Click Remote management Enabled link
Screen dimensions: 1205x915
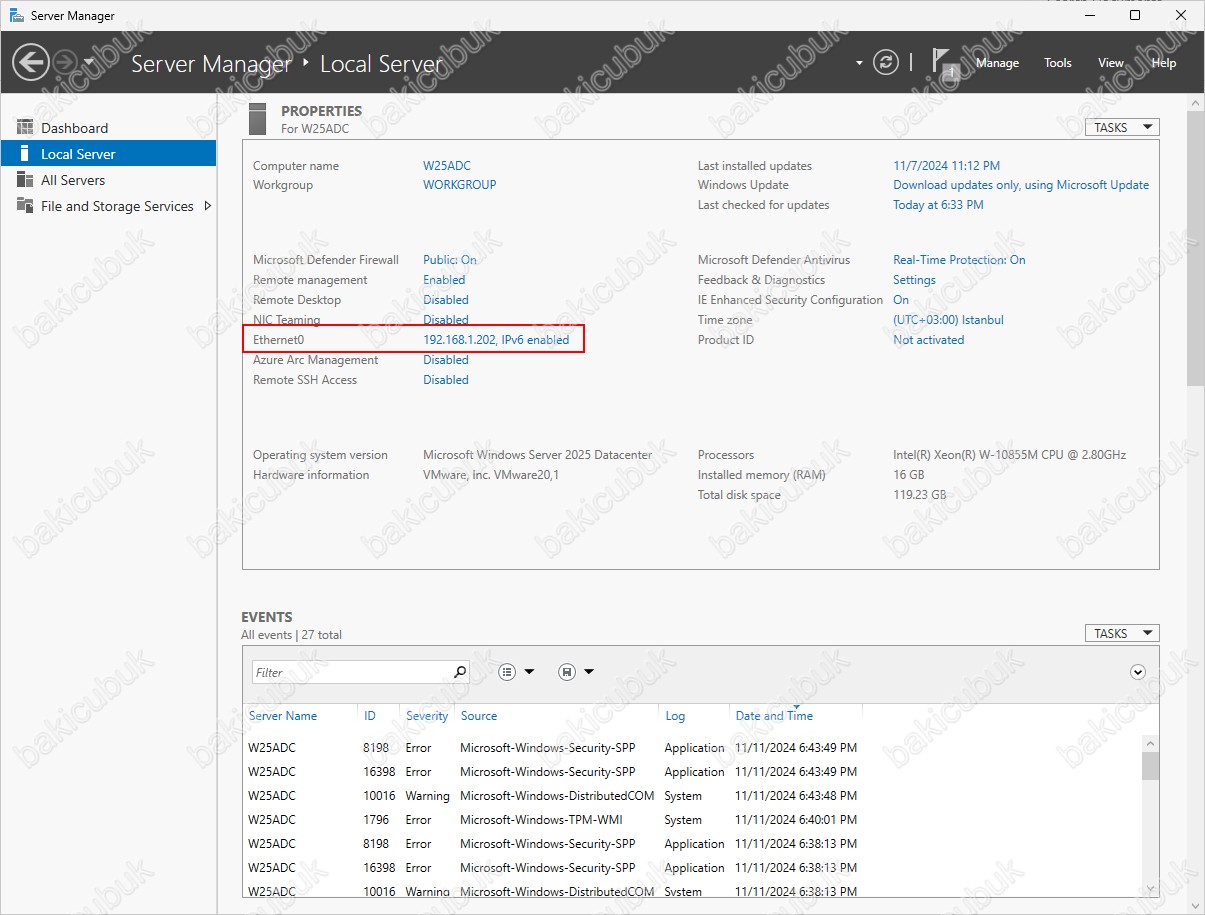point(444,280)
